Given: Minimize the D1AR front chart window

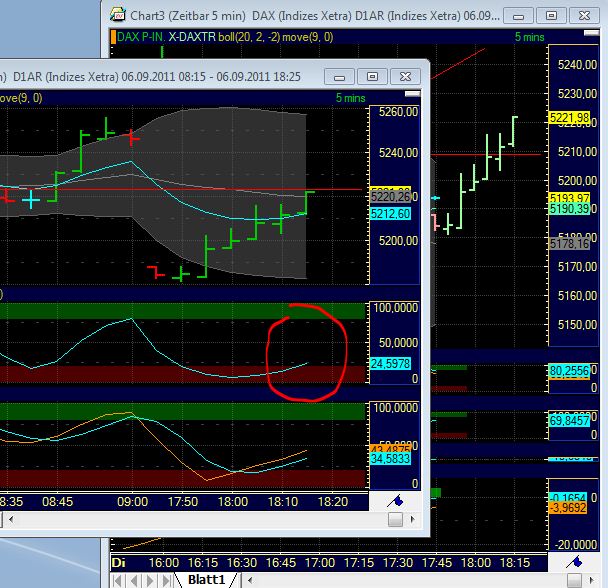Looking at the screenshot, I should 339,77.
